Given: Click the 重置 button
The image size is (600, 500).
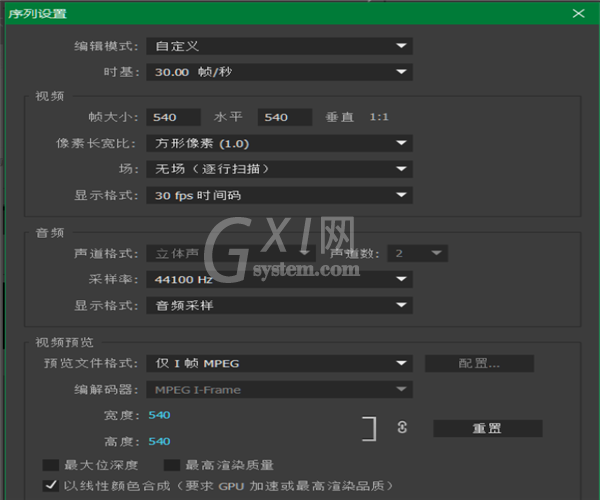Looking at the screenshot, I should coord(488,428).
